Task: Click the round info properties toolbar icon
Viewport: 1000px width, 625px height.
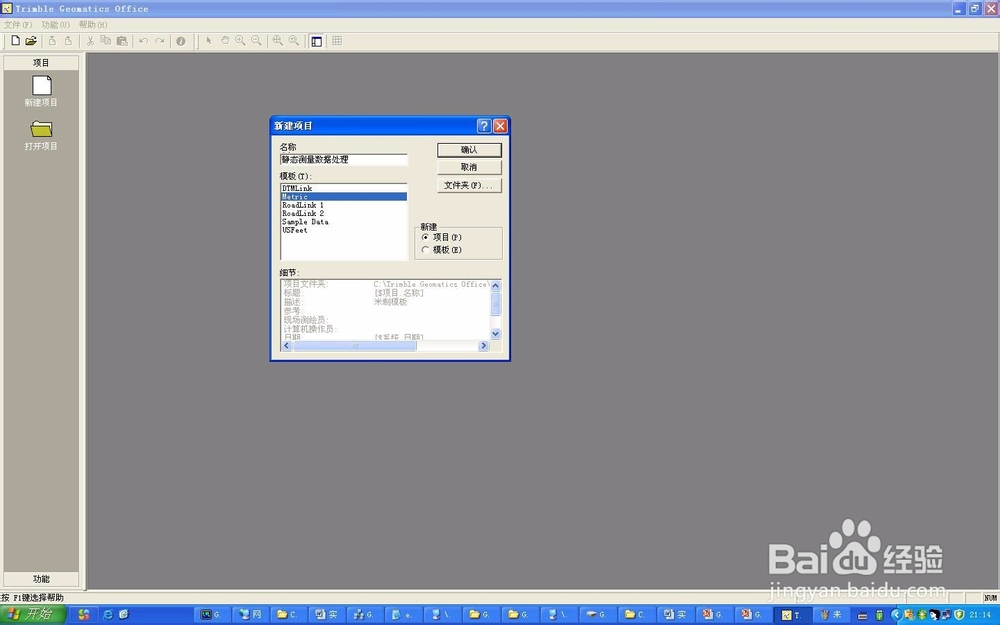Action: click(181, 41)
